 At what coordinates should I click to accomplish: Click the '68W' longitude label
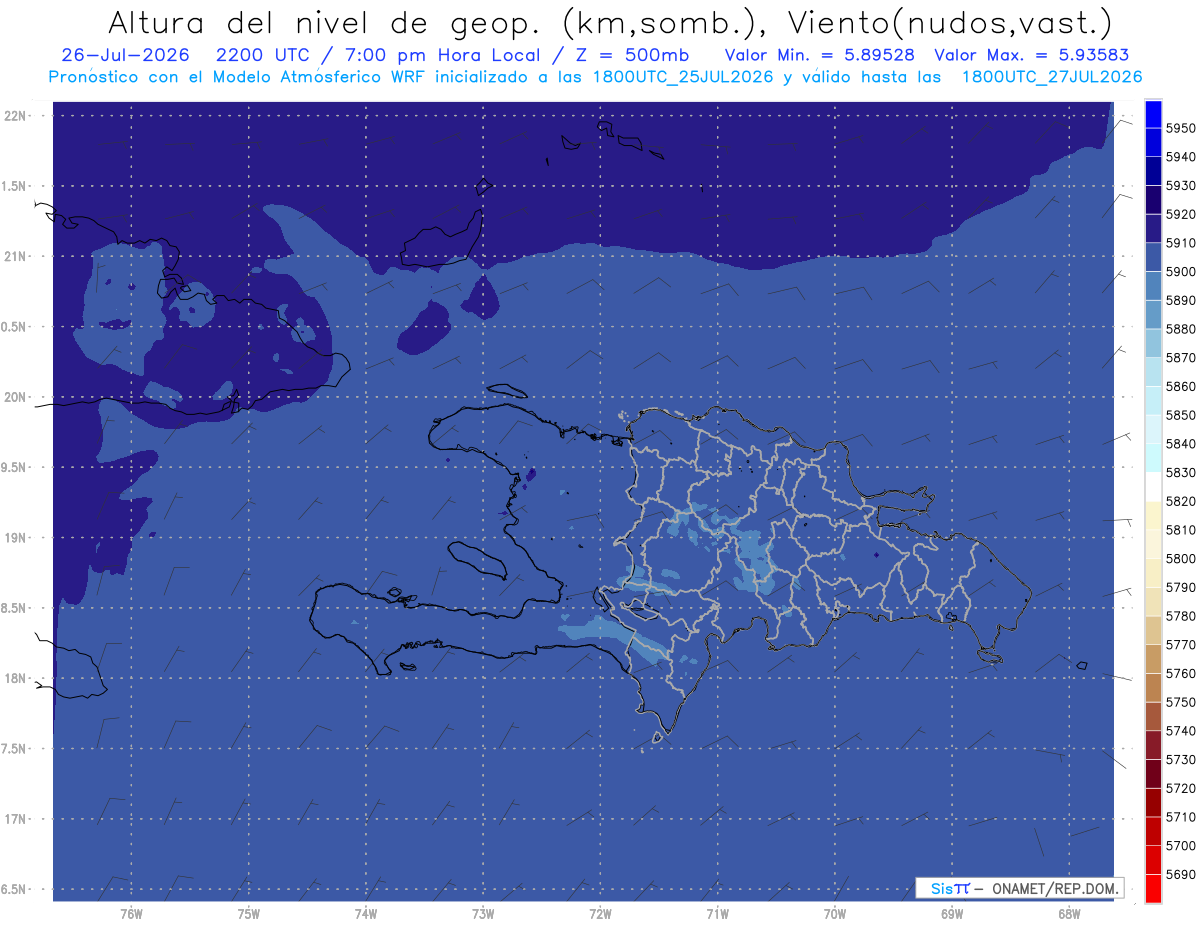tap(1069, 913)
